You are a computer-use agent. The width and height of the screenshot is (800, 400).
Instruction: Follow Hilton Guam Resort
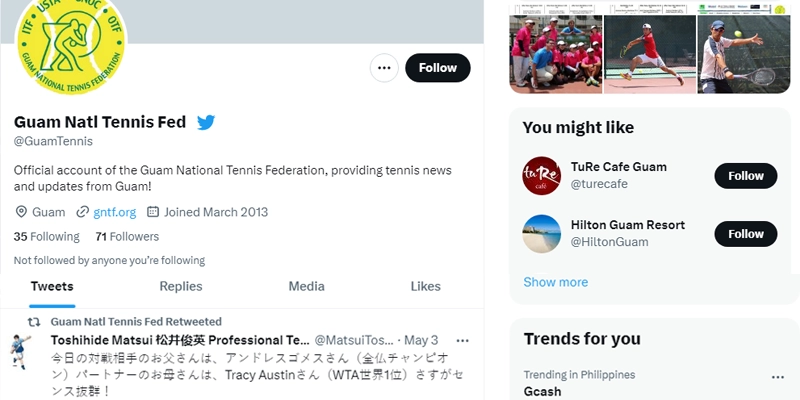click(x=745, y=234)
